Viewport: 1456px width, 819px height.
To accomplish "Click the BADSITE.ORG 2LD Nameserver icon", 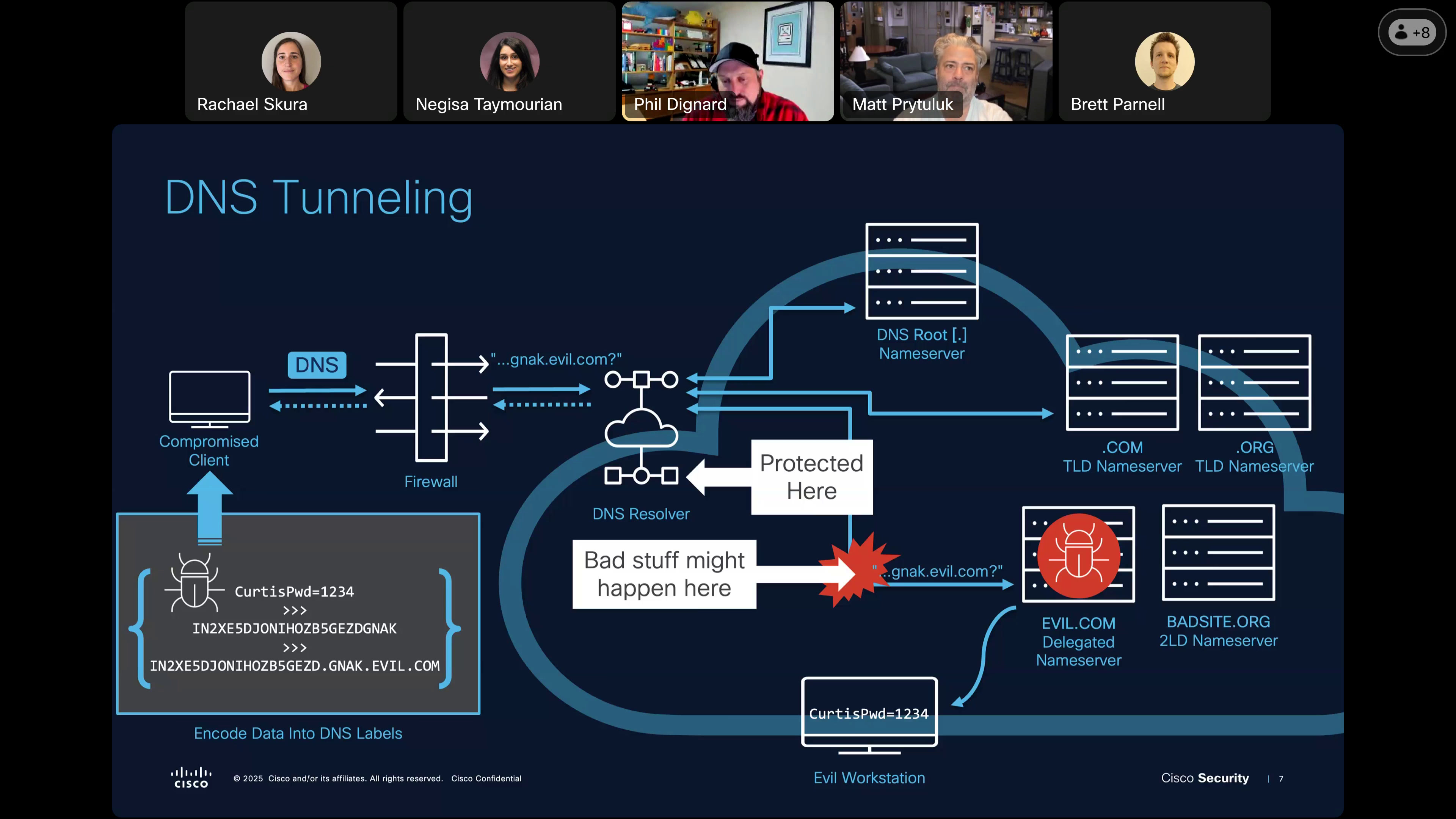I will (1218, 553).
